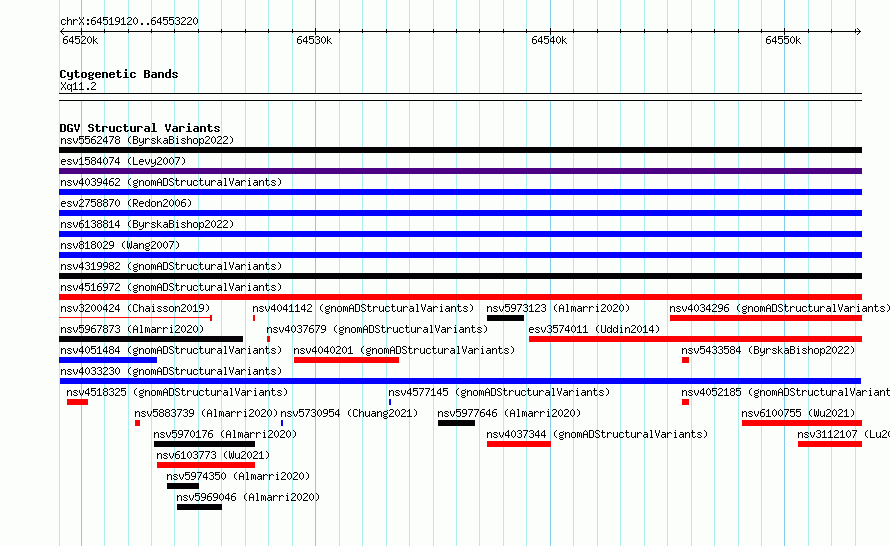Click the esv3574011 (Uddin2014) label
Screen dimensions: 890x546
pos(594,329)
